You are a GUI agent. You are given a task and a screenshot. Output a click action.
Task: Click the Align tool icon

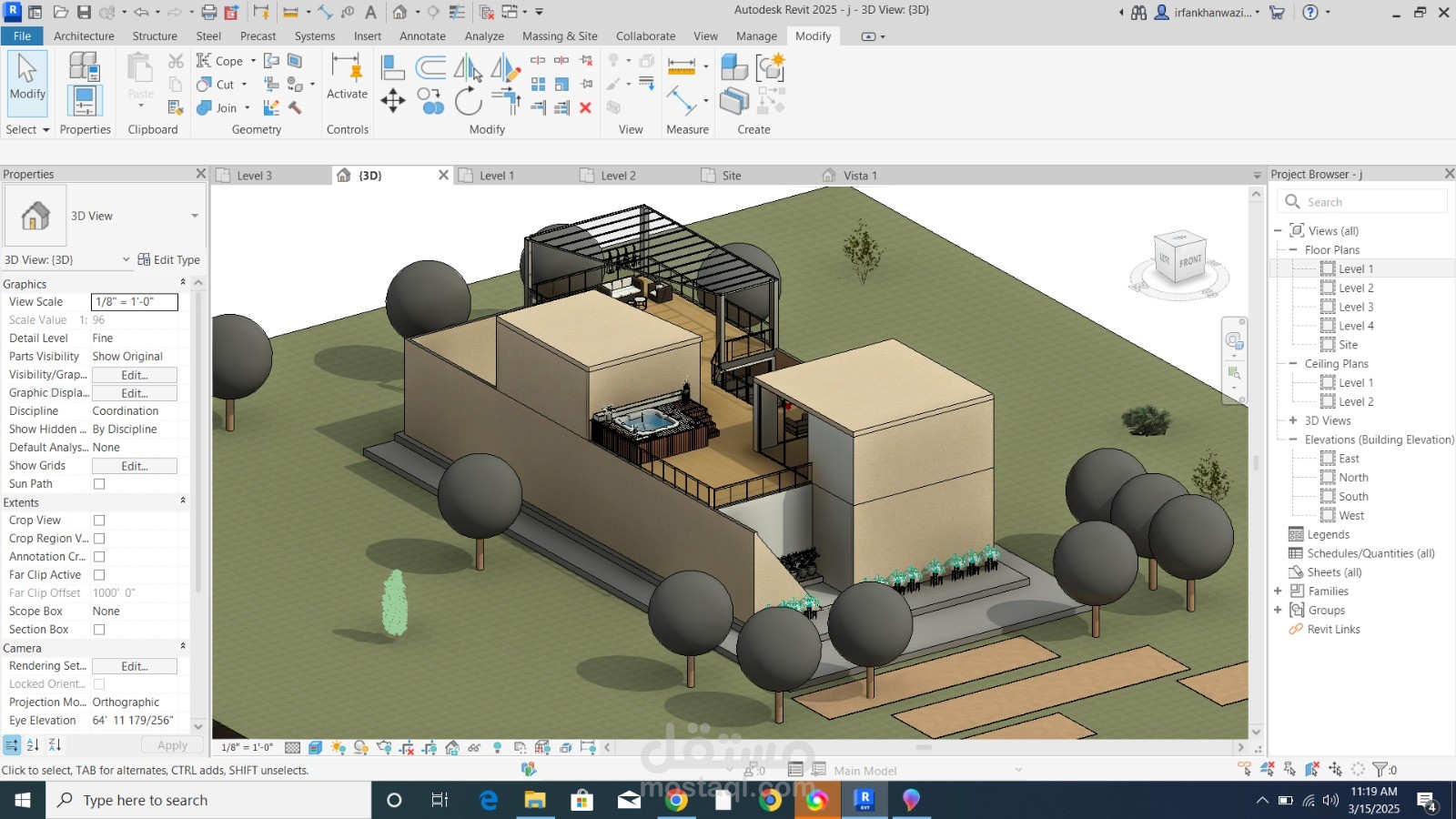click(393, 67)
